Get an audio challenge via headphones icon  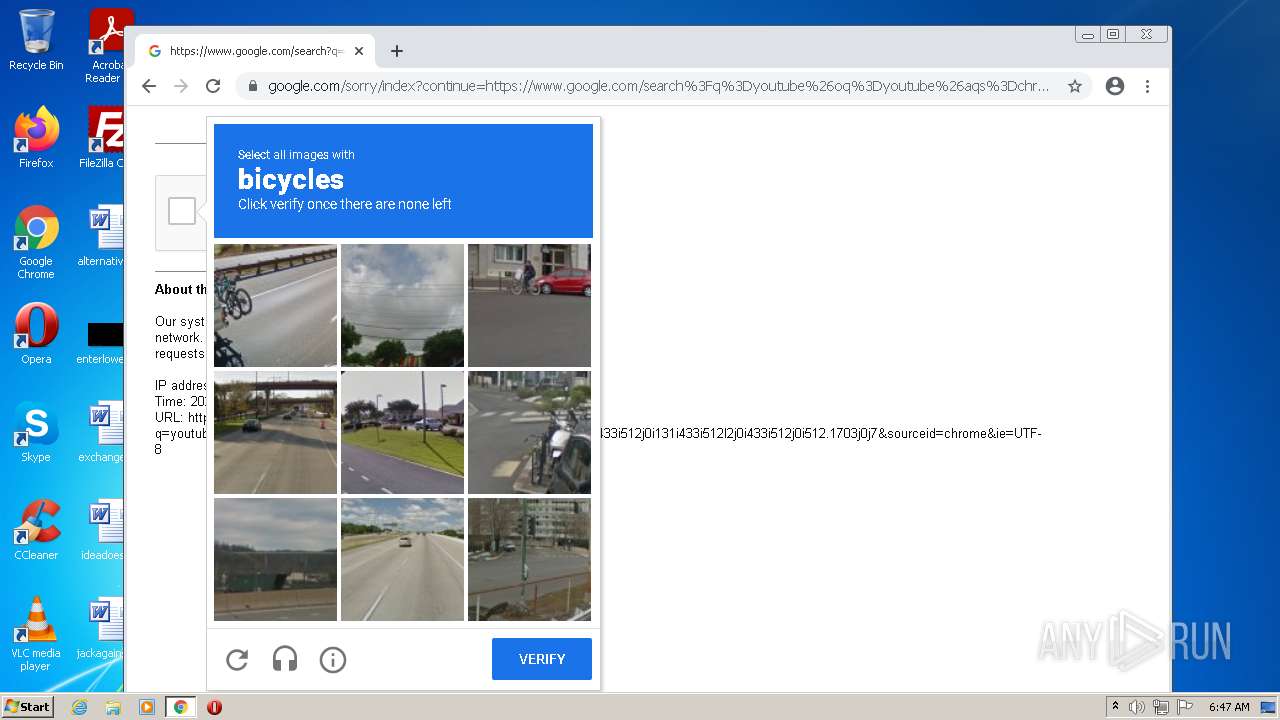click(x=285, y=660)
